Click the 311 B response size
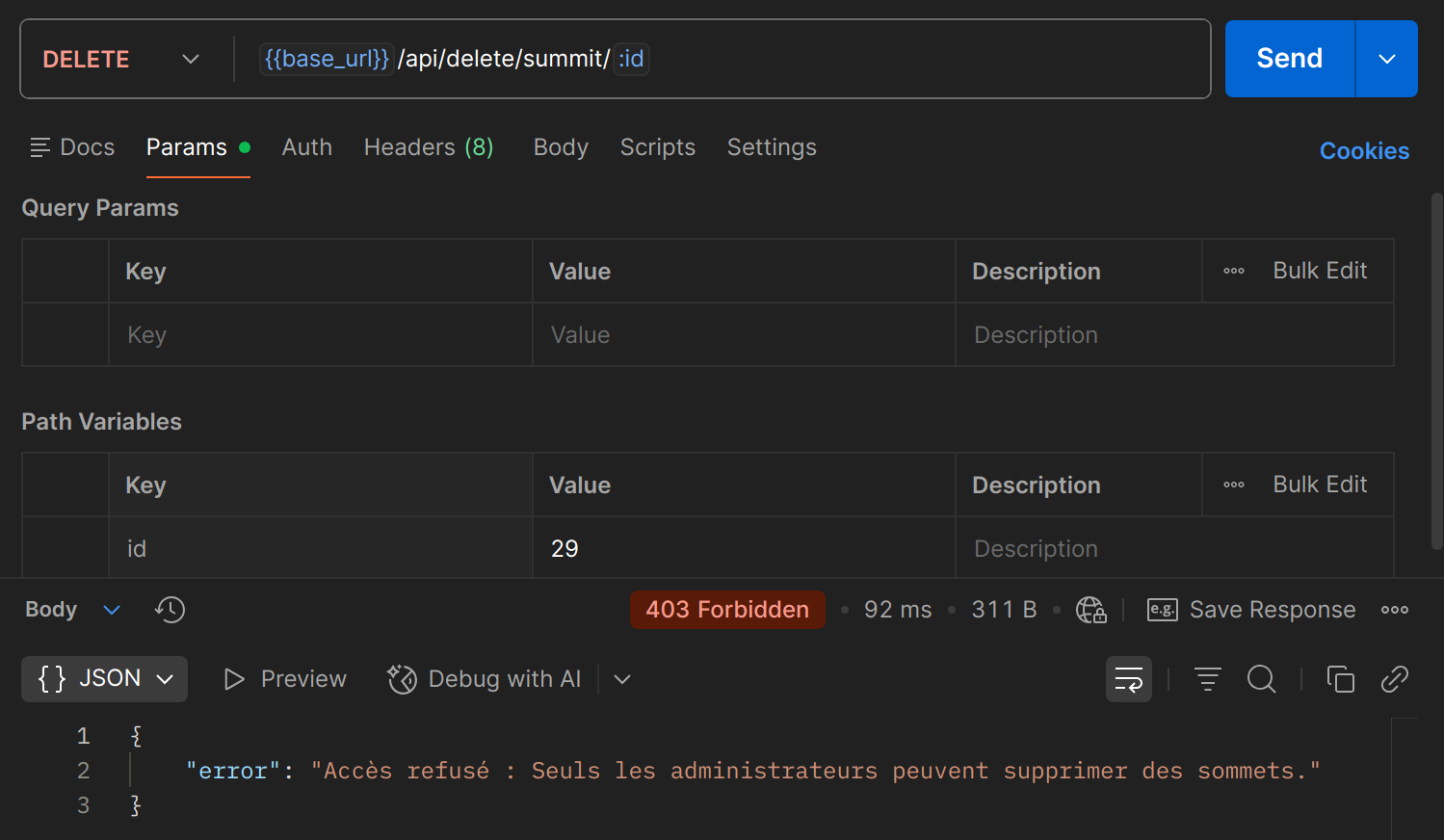Screen dimensions: 1444x840 click(1004, 610)
